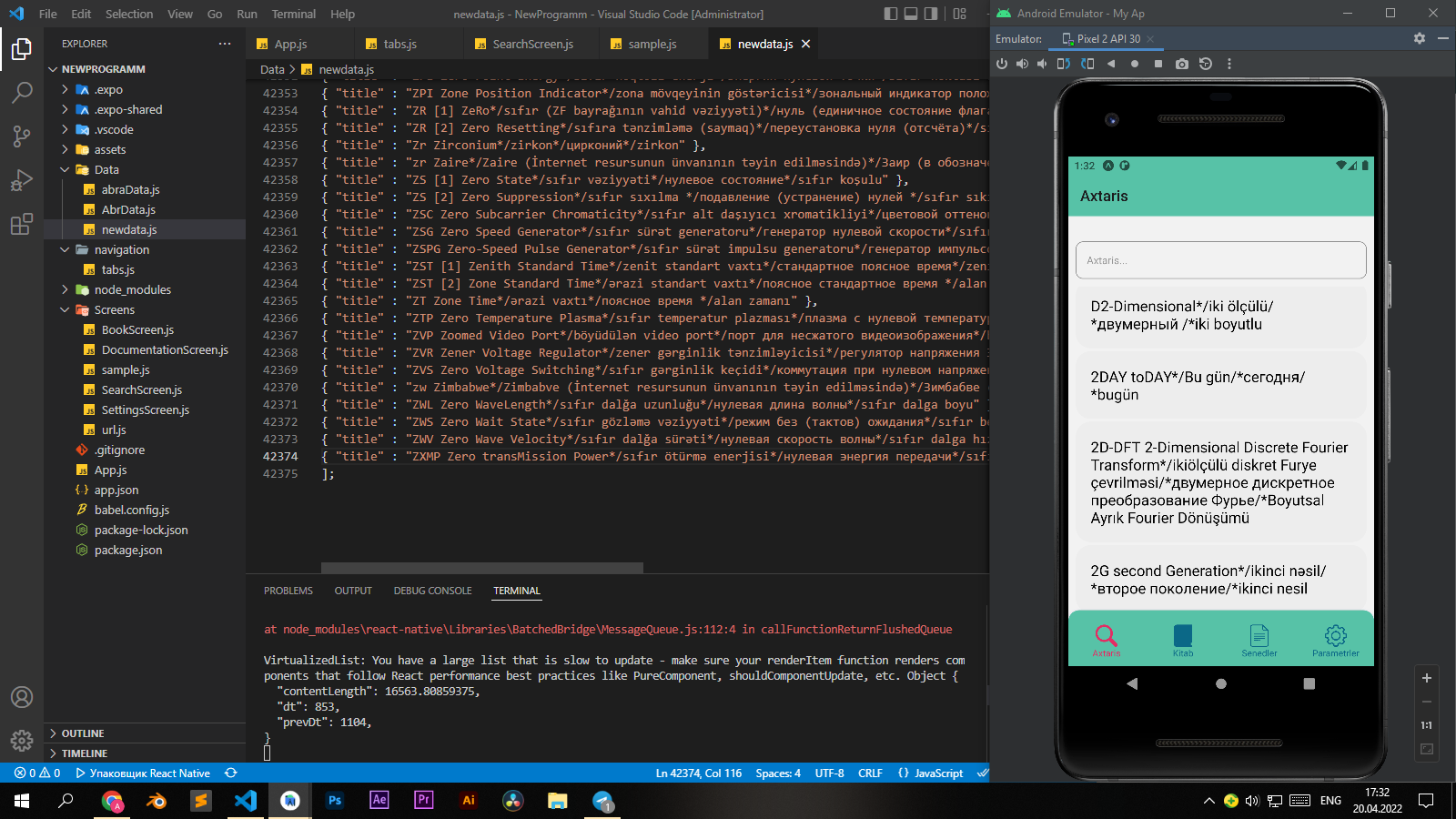Click the Axtaris search input in the app
The height and width of the screenshot is (819, 1456).
(1220, 260)
